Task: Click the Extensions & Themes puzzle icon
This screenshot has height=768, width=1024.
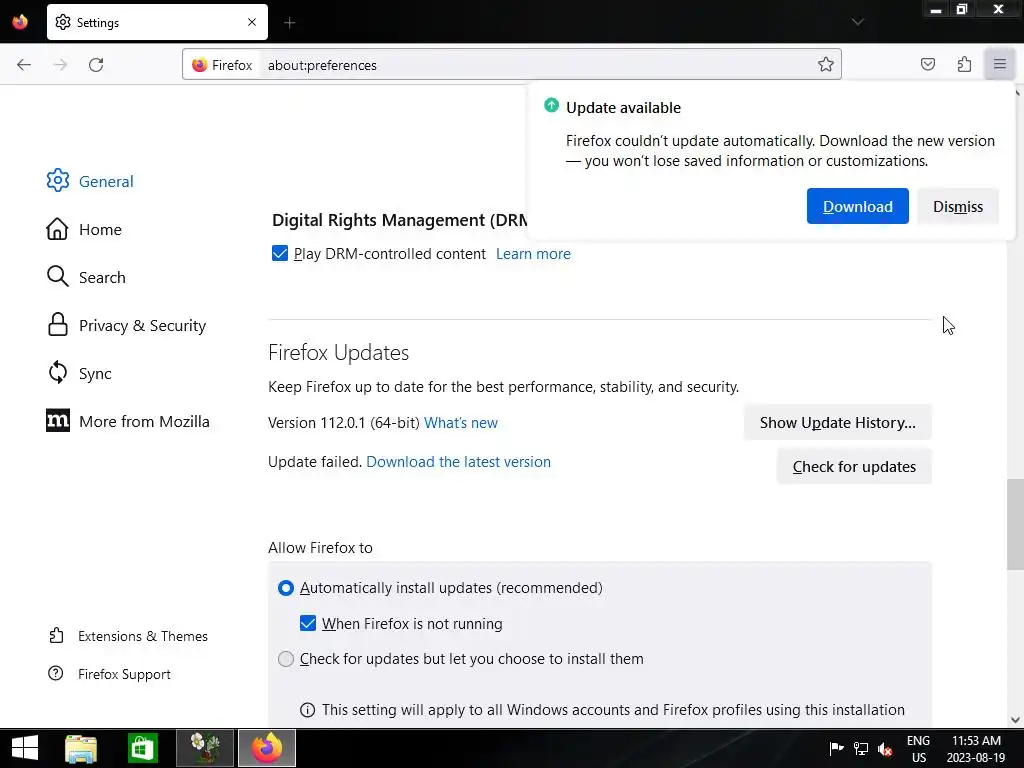Action: pos(56,635)
